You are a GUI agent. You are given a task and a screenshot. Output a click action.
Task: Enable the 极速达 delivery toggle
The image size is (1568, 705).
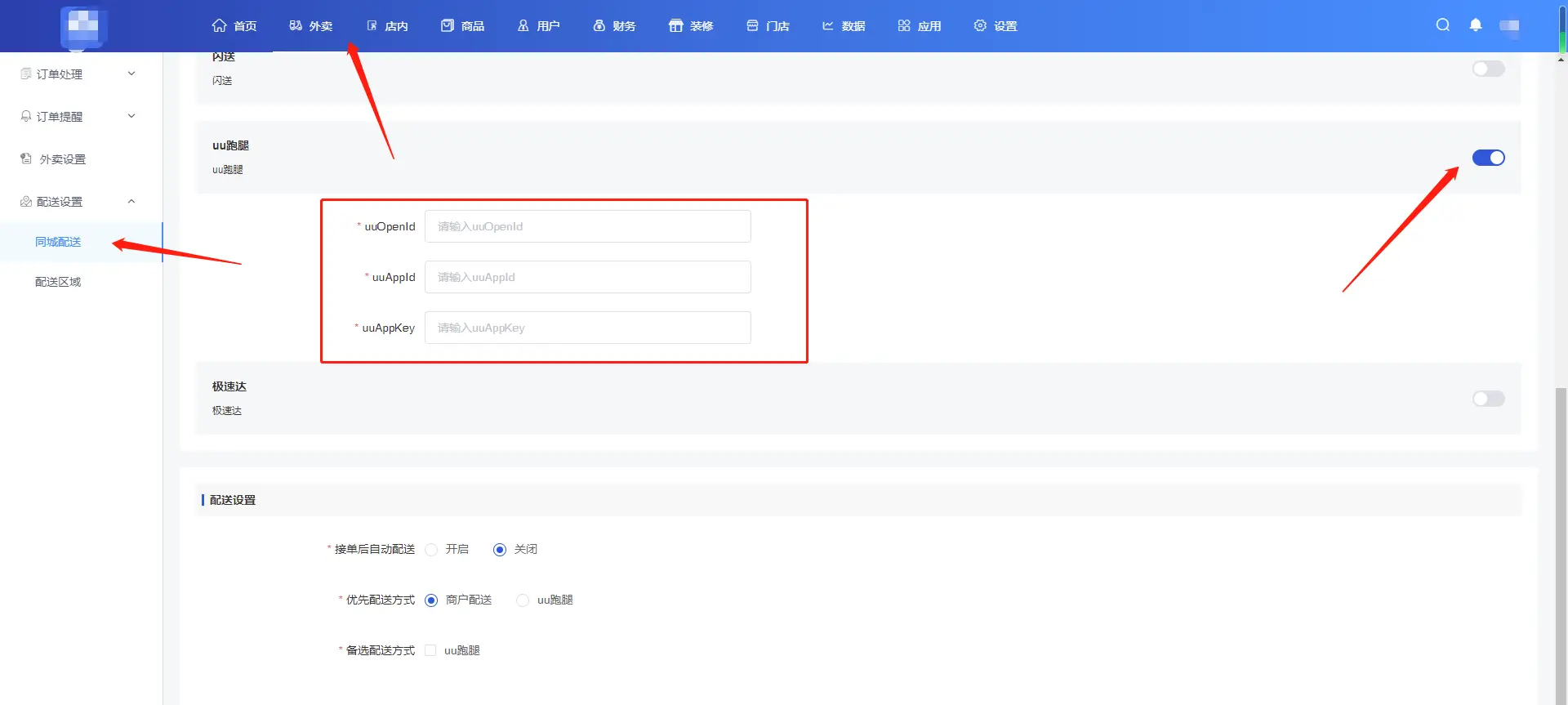(1488, 399)
